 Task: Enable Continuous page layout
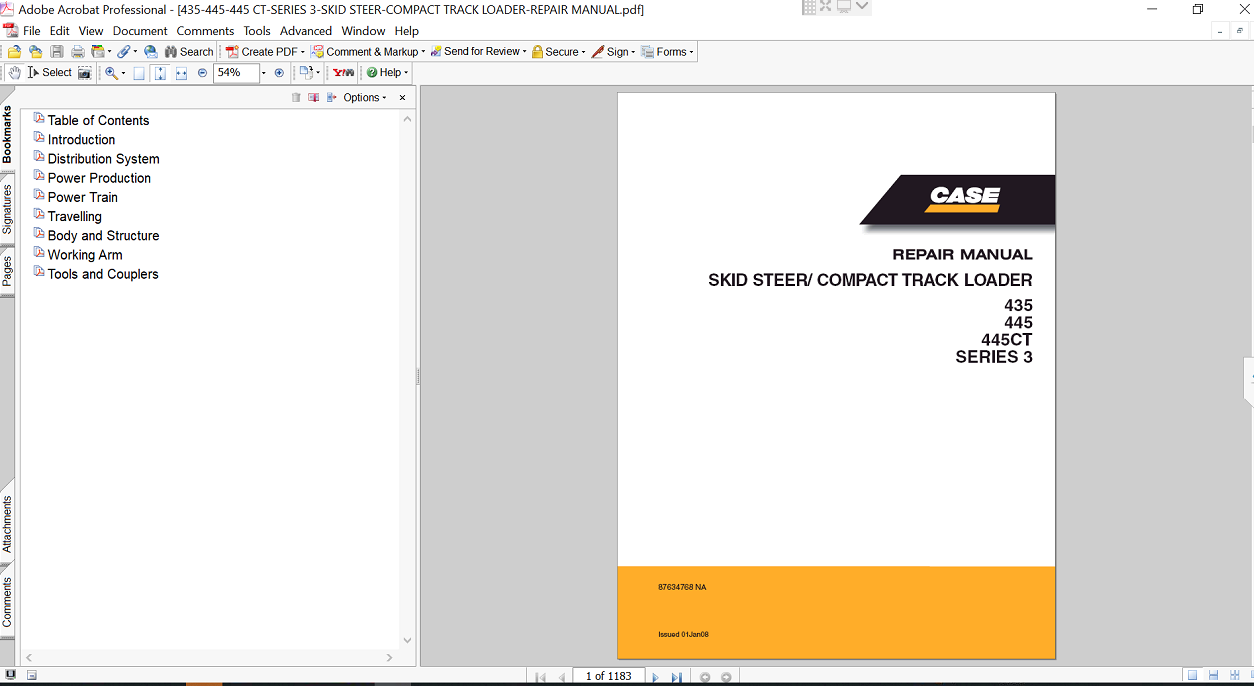(1213, 676)
